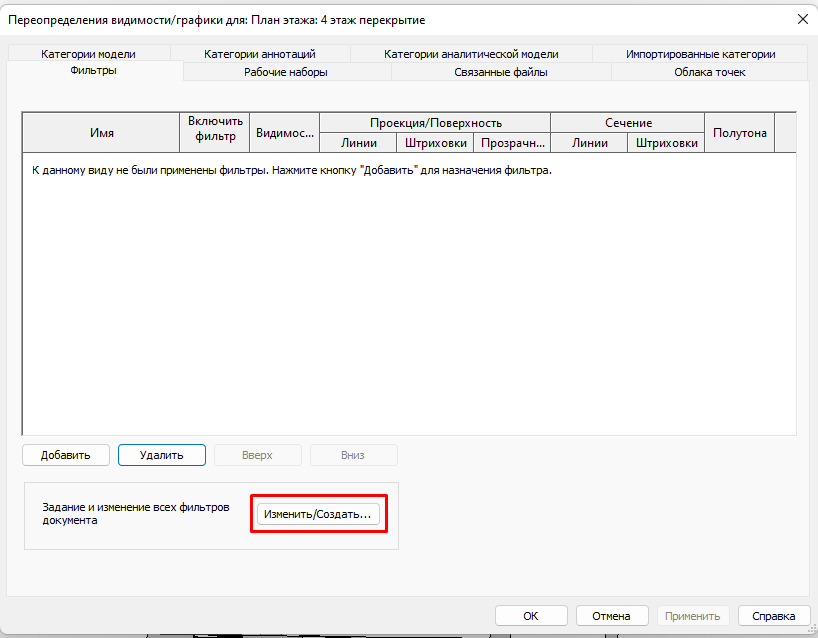The image size is (818, 638).
Task: Click the Добавить button to add filter
Action: point(66,455)
